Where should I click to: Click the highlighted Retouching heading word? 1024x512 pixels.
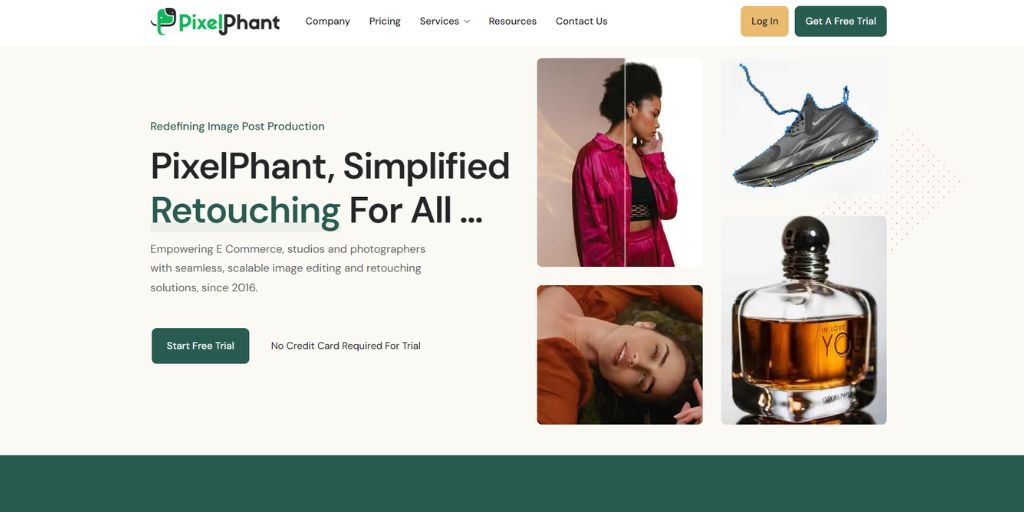point(246,210)
